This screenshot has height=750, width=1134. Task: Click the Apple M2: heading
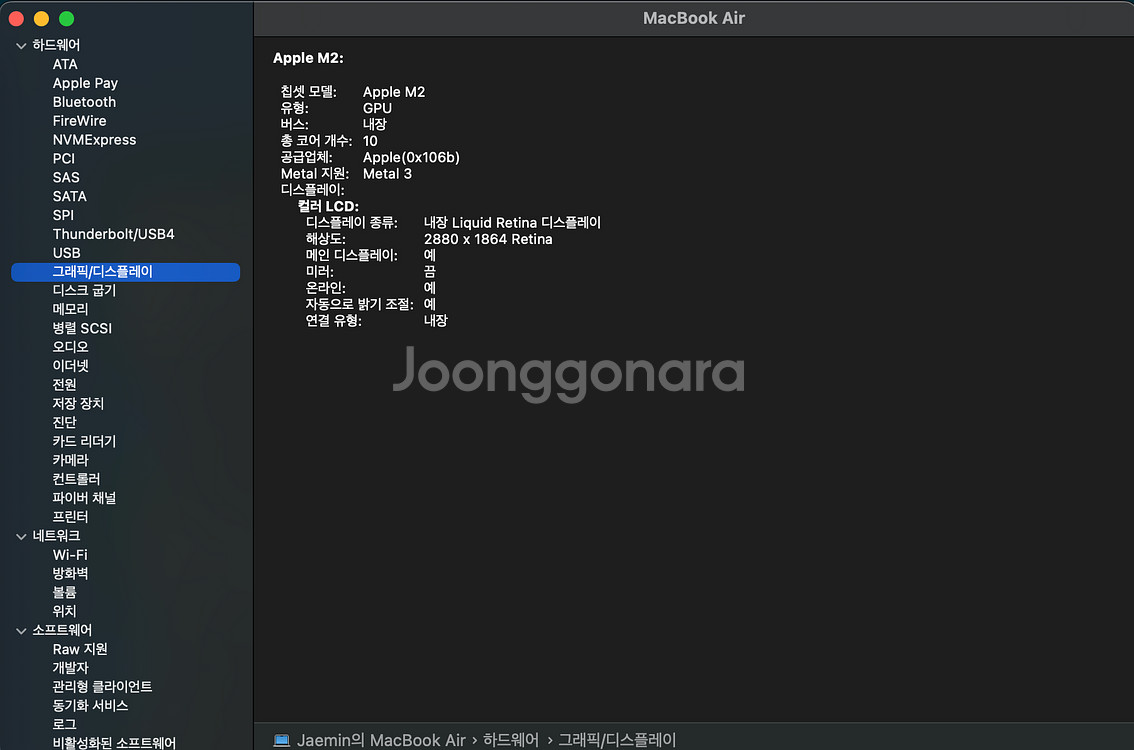coord(308,58)
